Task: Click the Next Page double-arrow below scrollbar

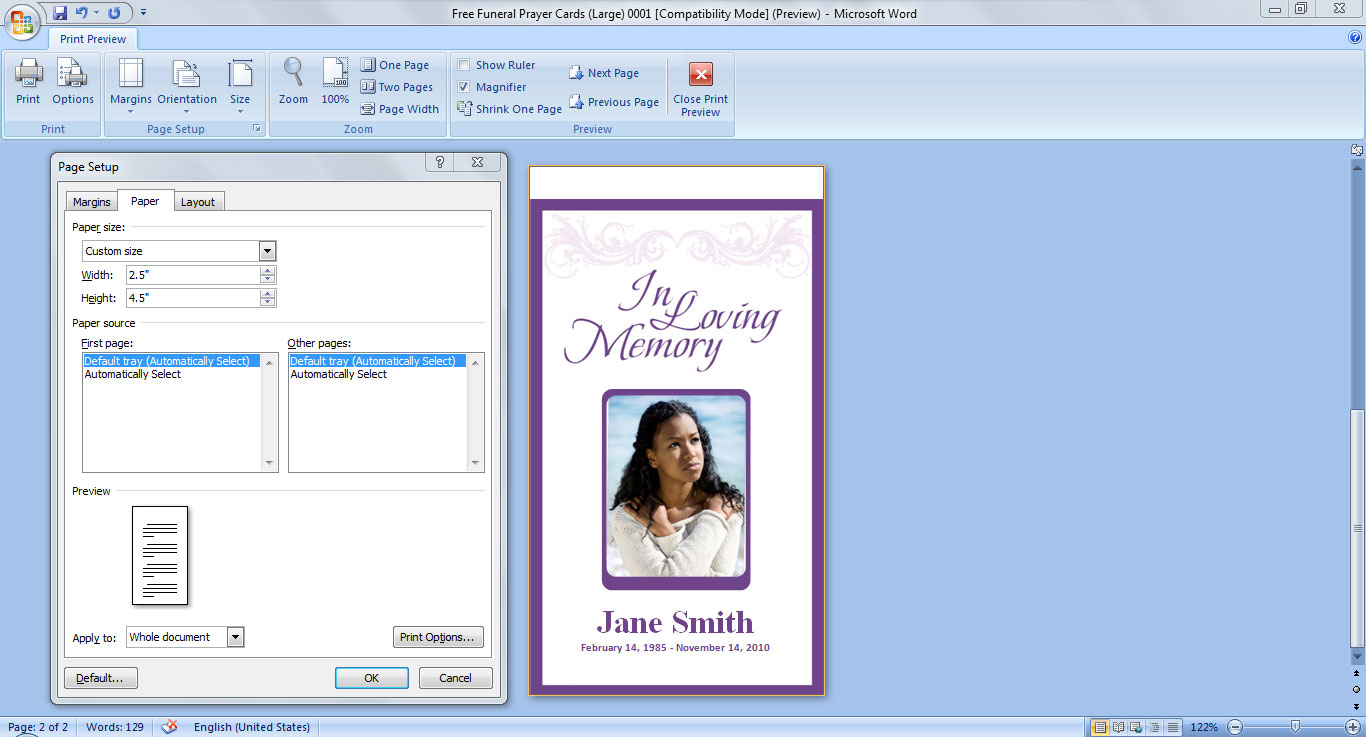Action: 1357,705
